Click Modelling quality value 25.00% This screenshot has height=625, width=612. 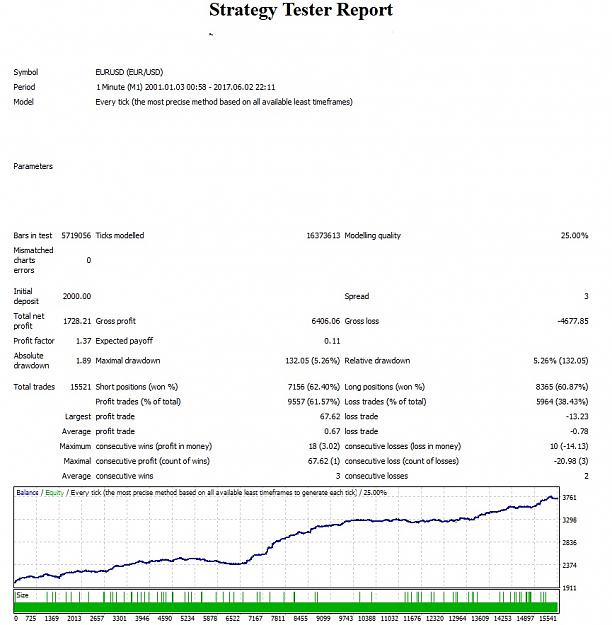pyautogui.click(x=575, y=236)
